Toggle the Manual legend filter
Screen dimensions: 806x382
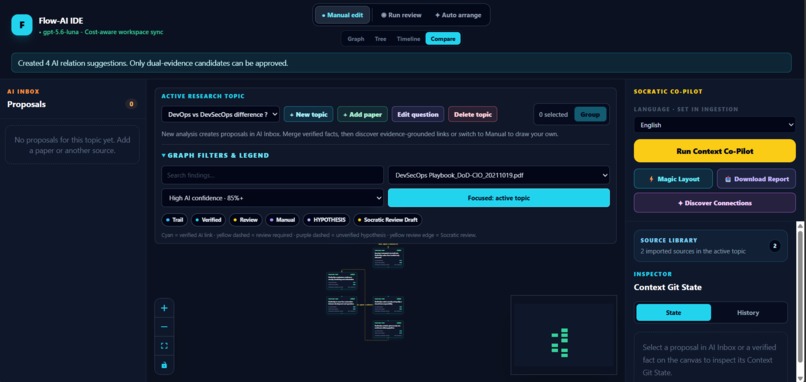pos(282,220)
